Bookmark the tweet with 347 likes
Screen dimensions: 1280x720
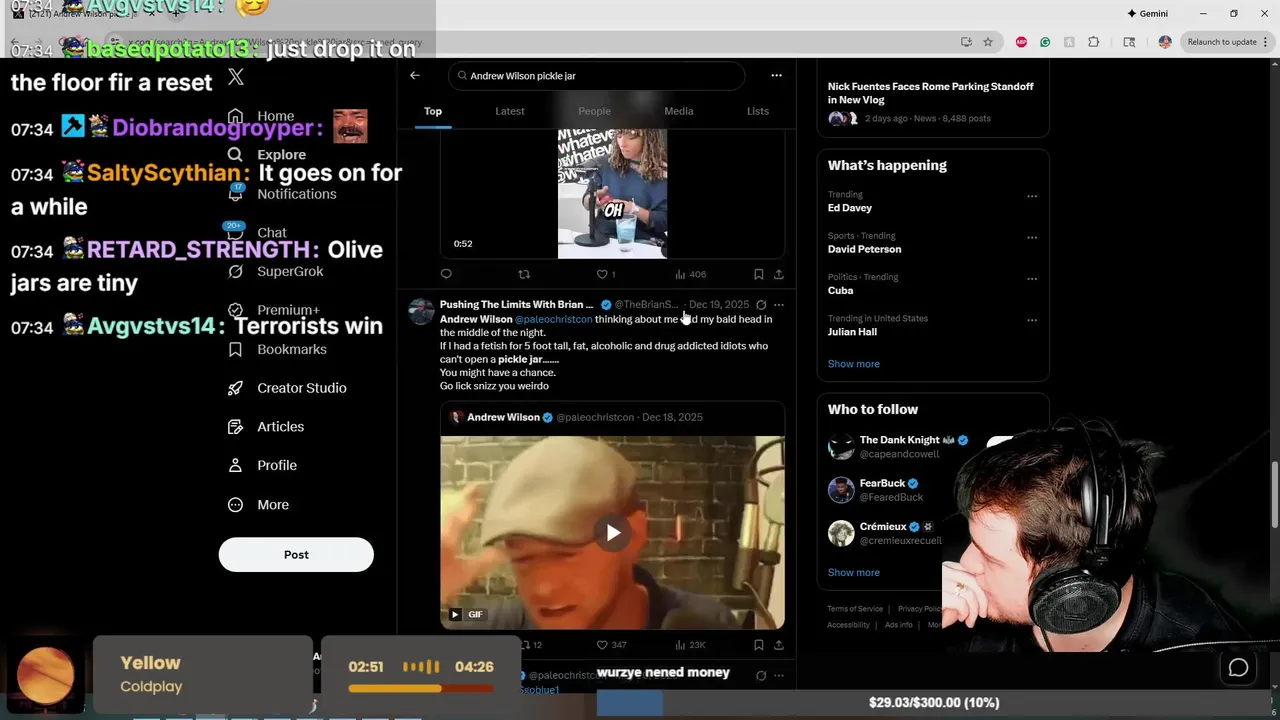(758, 646)
